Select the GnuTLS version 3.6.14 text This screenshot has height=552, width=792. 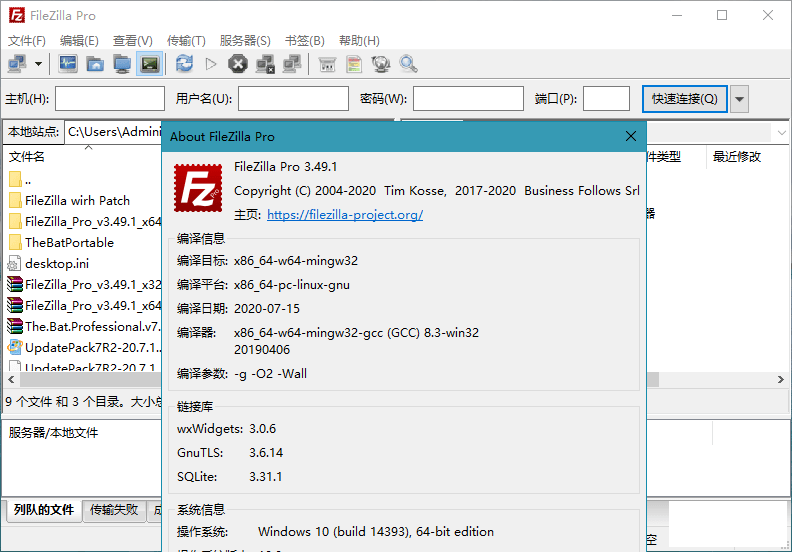click(x=266, y=453)
